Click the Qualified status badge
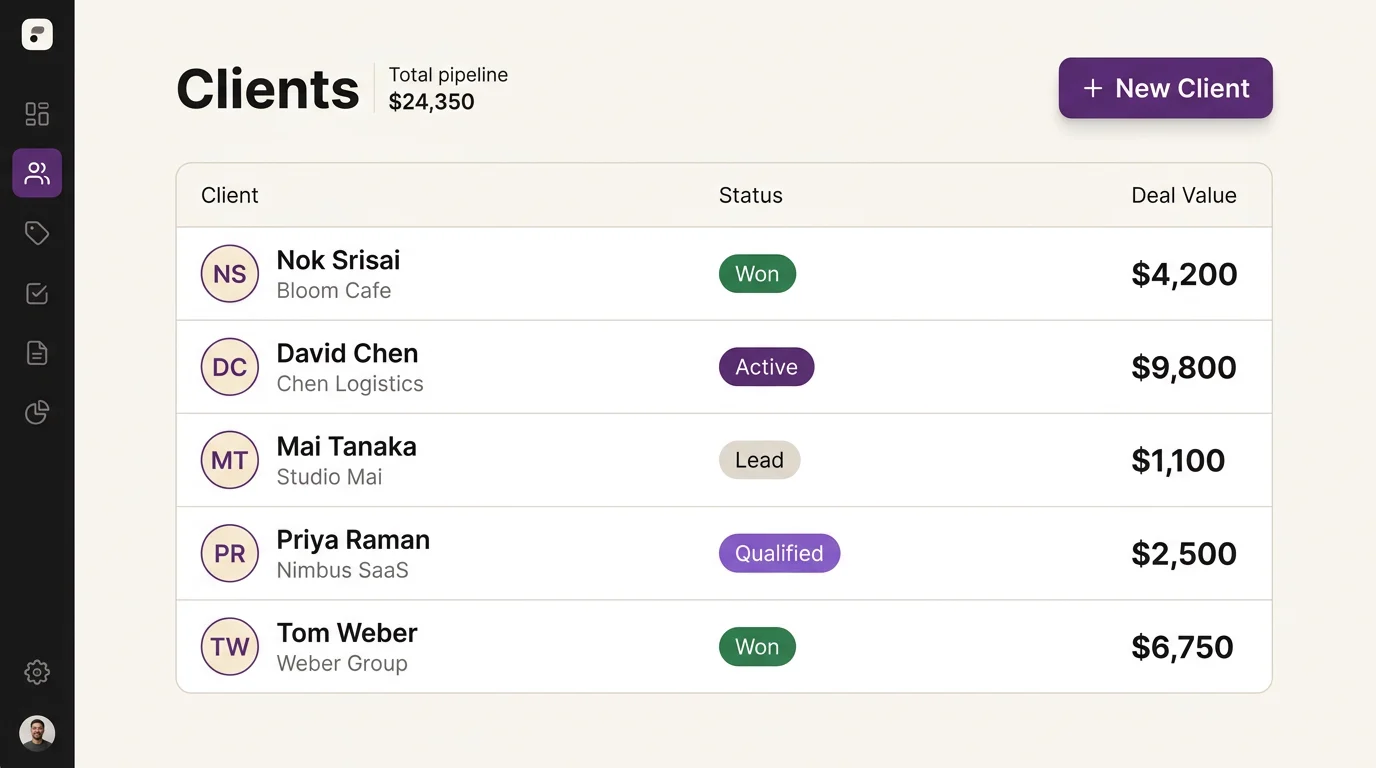1376x768 pixels. (x=779, y=553)
